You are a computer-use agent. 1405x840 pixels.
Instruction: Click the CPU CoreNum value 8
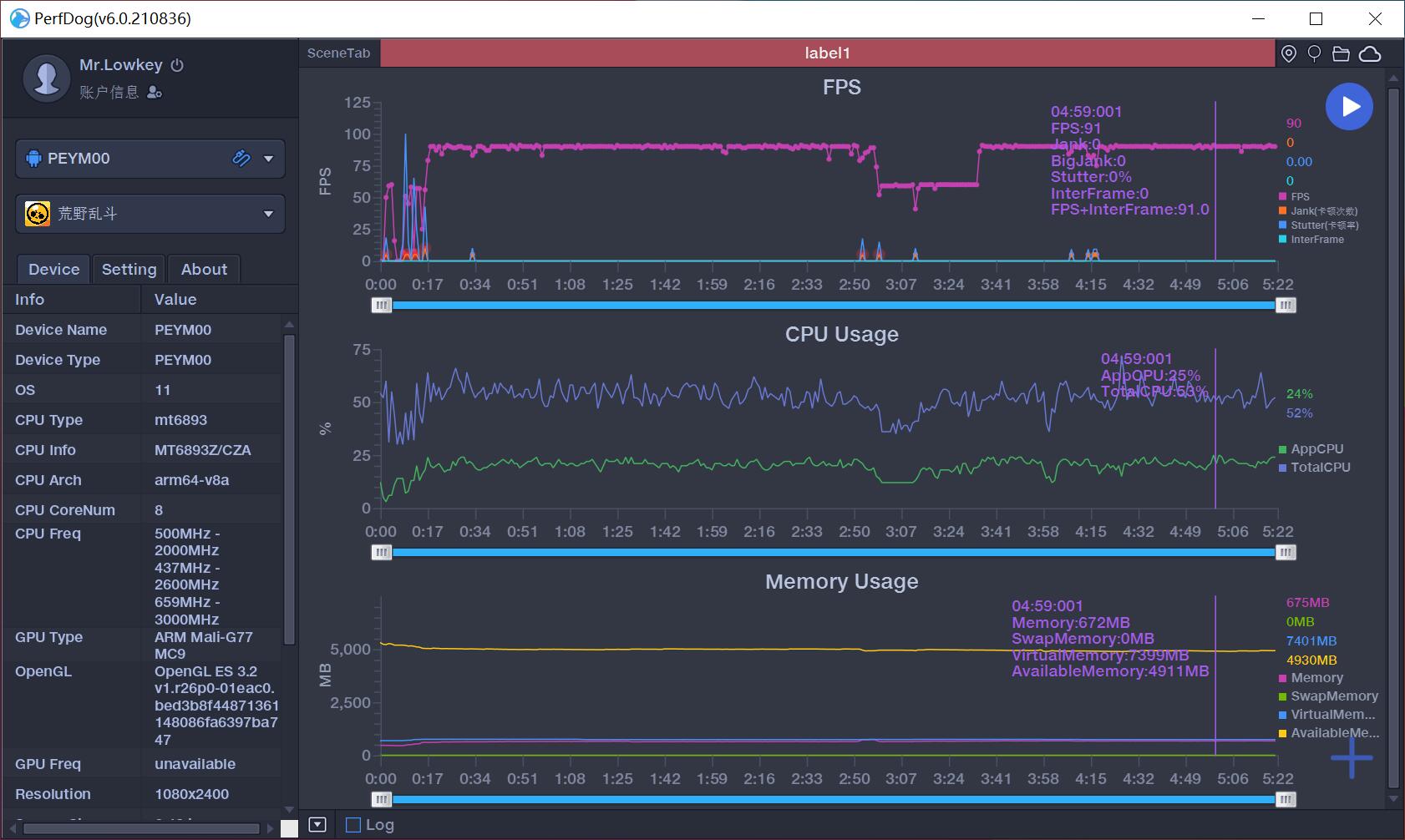point(159,510)
